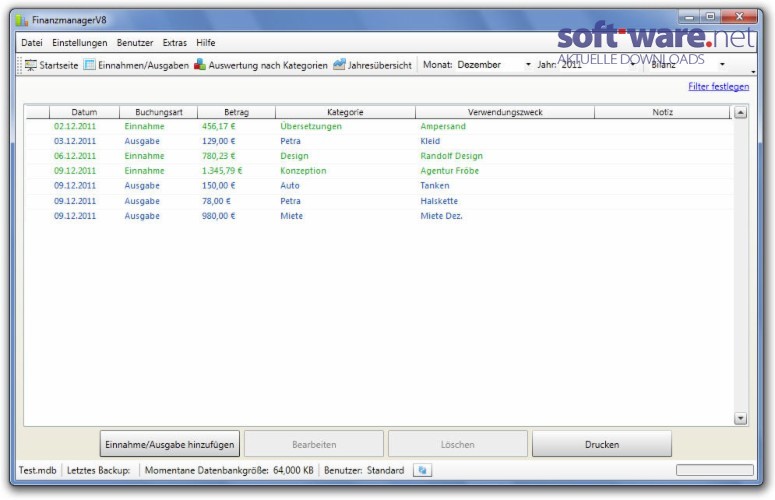Sort by Buchungsart column header

(159, 112)
